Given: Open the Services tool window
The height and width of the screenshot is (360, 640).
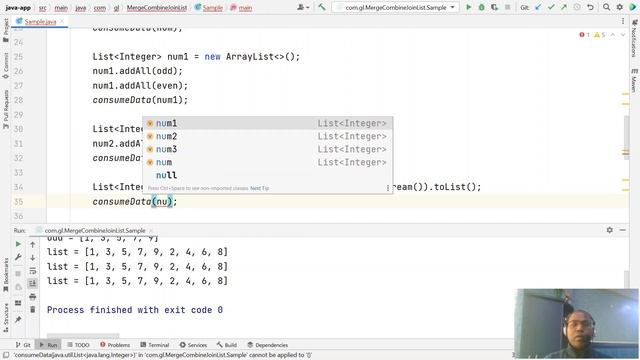Looking at the screenshot, I should 193,345.
